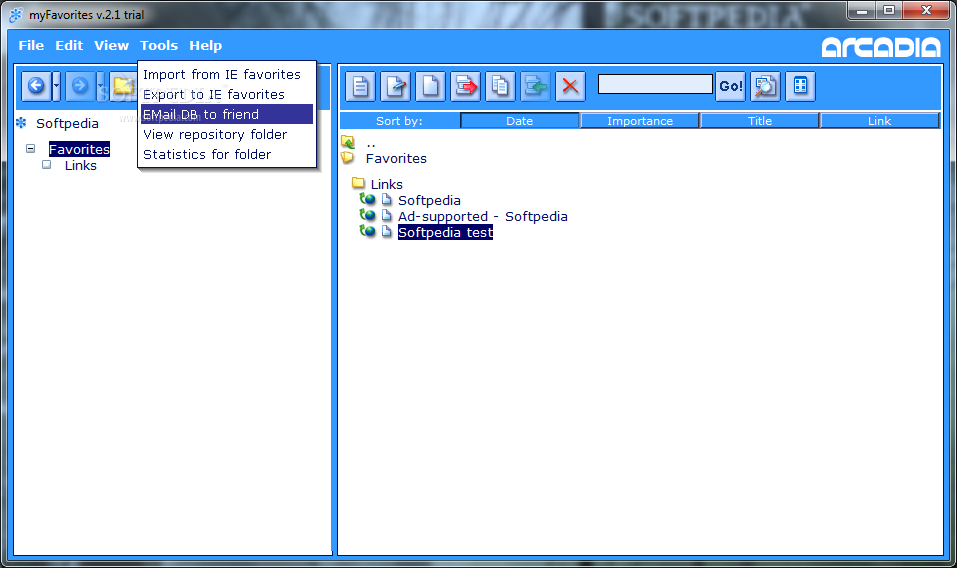Click the box beside Links tree node
The width and height of the screenshot is (957, 568).
46,165
